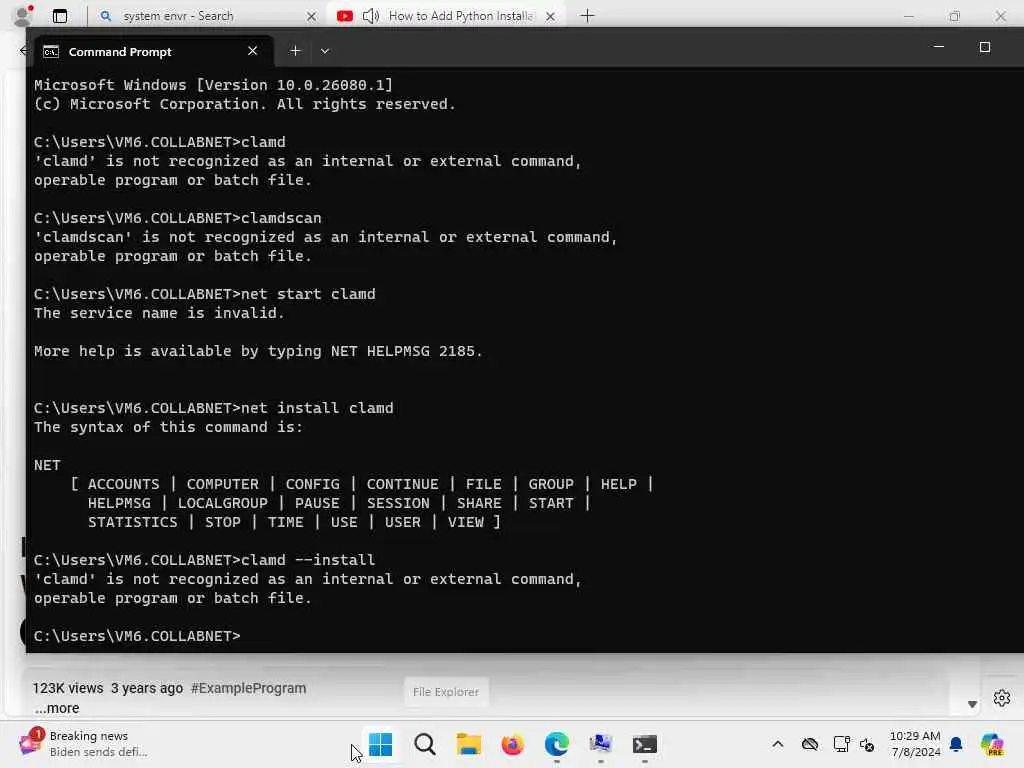Launch Copilot preview from taskbar

click(x=992, y=744)
